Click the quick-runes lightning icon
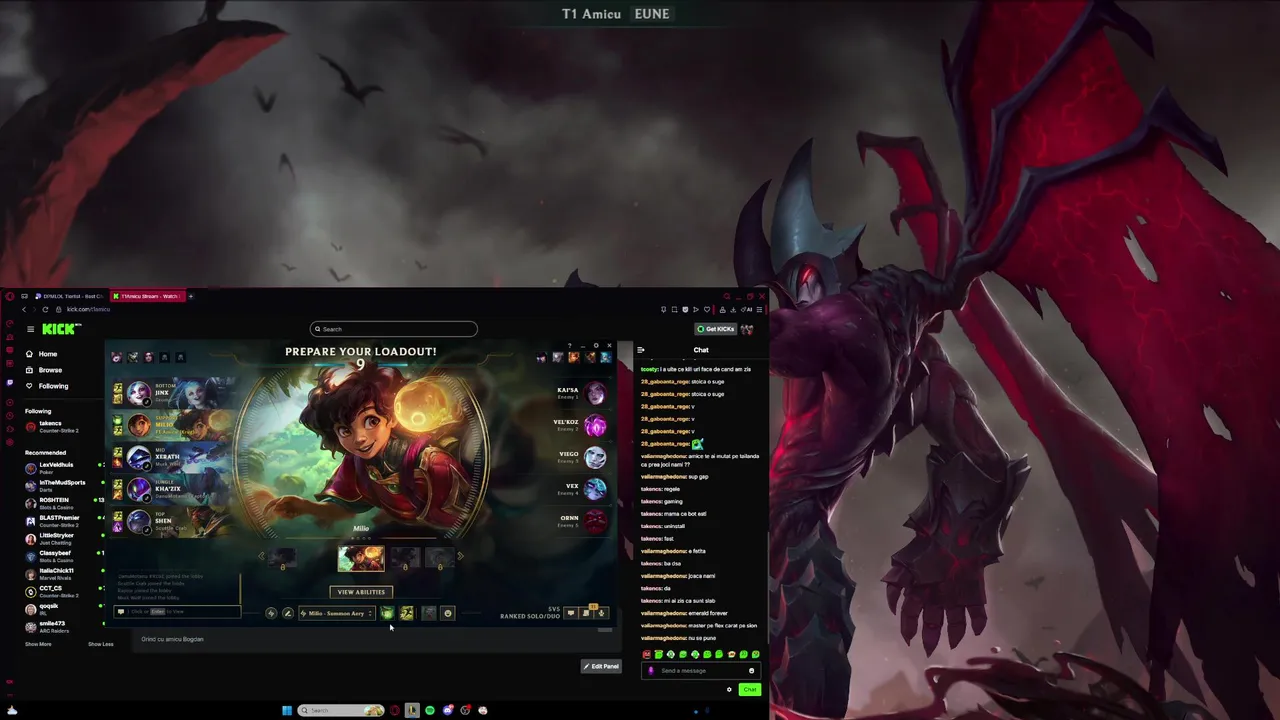The height and width of the screenshot is (720, 1280). point(271,613)
